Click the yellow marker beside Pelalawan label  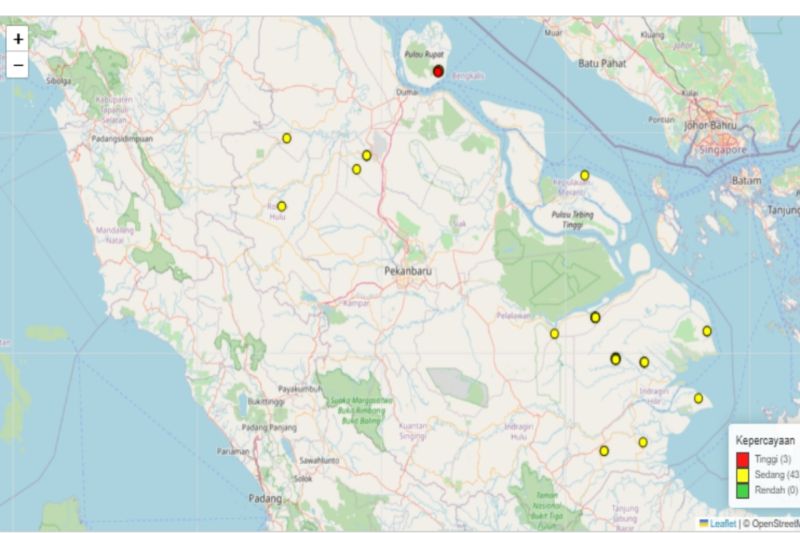(554, 333)
